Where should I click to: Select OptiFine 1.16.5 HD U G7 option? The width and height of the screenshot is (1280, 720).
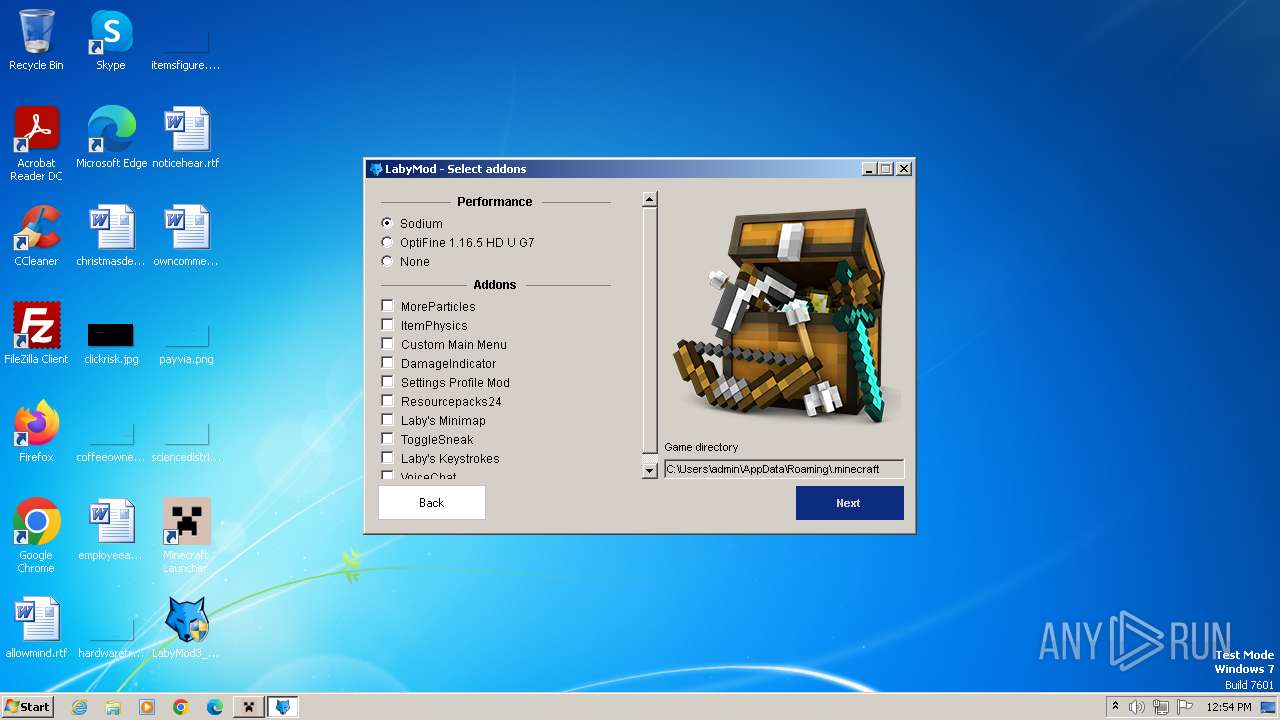[388, 242]
